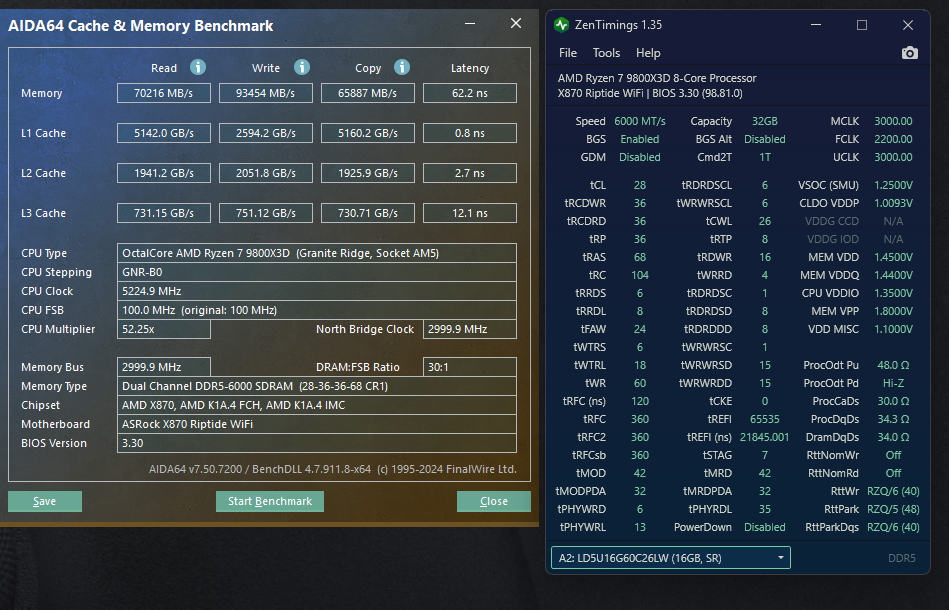The width and height of the screenshot is (949, 610).
Task: Click the Close button in AIDA64 benchmark
Action: (x=494, y=501)
